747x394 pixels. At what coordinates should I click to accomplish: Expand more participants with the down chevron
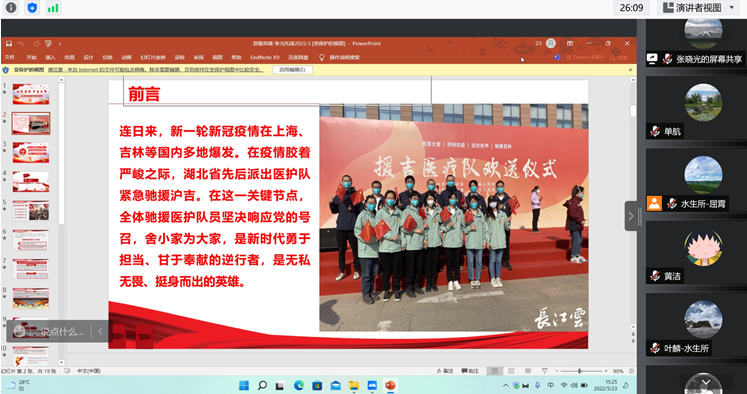point(706,383)
